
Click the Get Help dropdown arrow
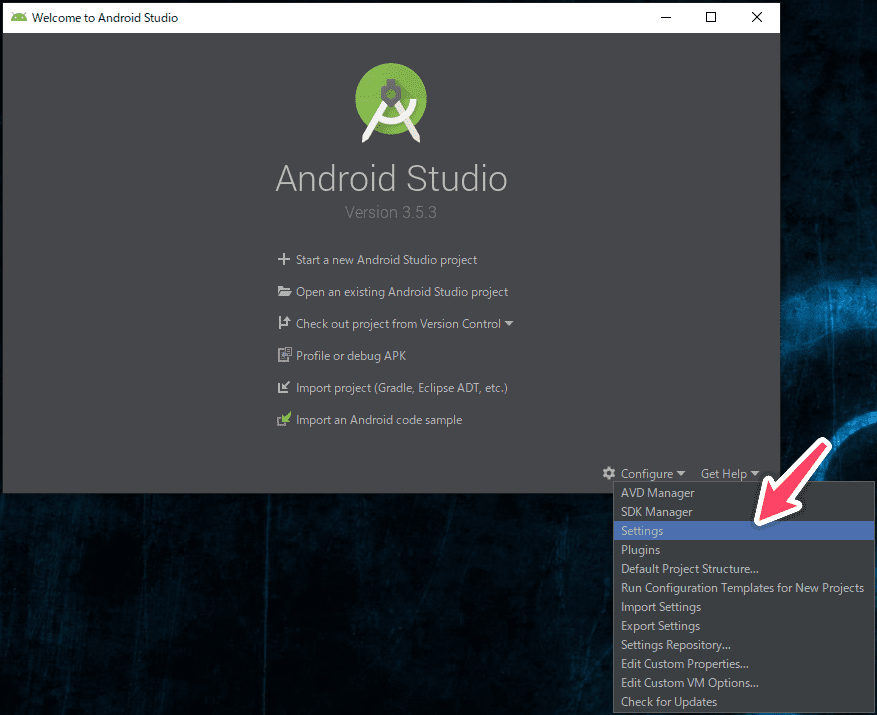tap(755, 473)
